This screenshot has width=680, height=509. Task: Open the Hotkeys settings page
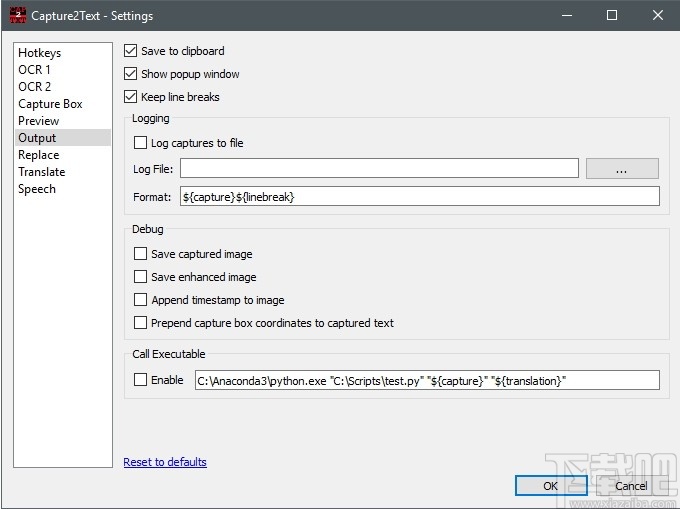pos(39,53)
